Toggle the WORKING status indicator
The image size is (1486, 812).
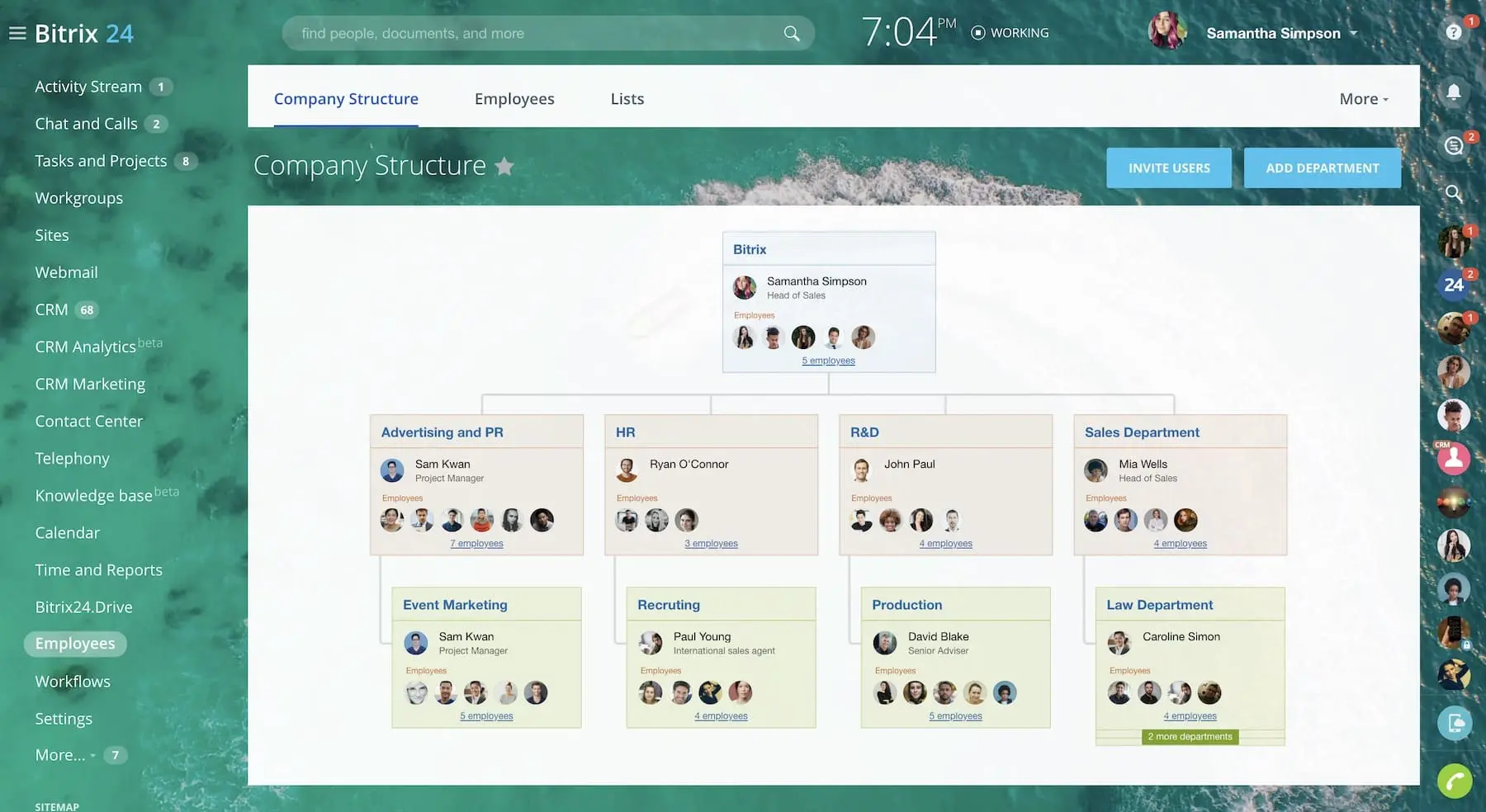[1010, 33]
